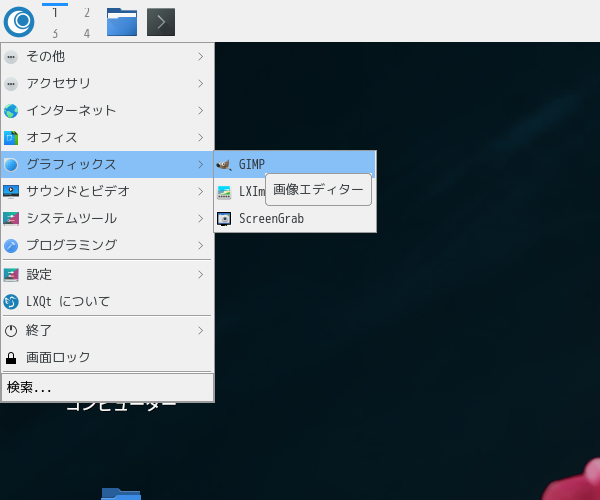Viewport: 600px width, 500px height.
Task: Click the アクセサリ category icon
Action: pyautogui.click(x=11, y=84)
